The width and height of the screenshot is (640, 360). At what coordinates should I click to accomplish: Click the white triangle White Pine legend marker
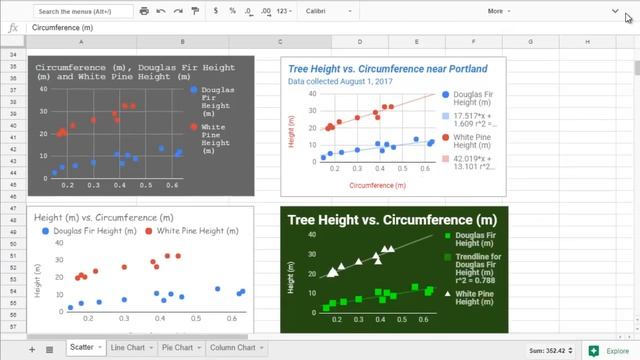tap(448, 294)
